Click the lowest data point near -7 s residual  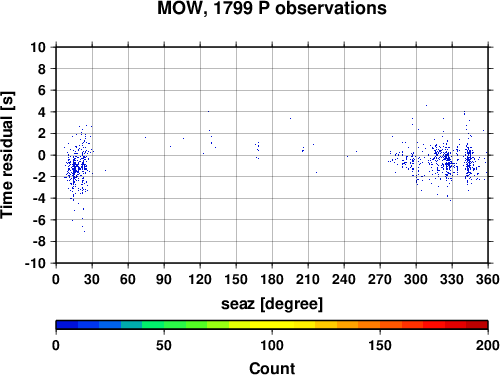pyautogui.click(x=84, y=231)
